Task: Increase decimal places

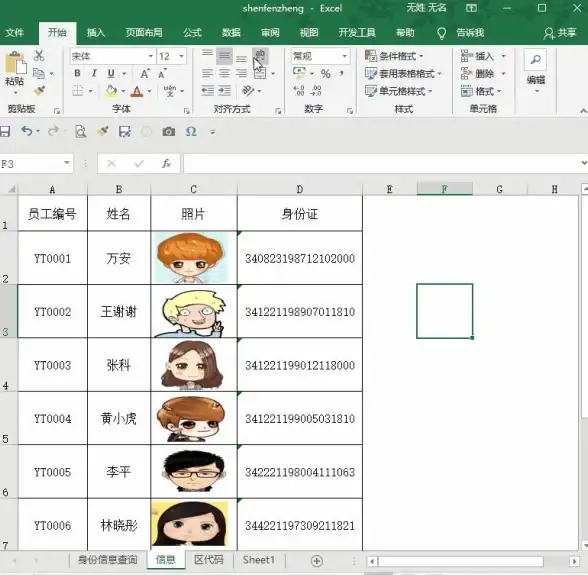Action: [299, 90]
